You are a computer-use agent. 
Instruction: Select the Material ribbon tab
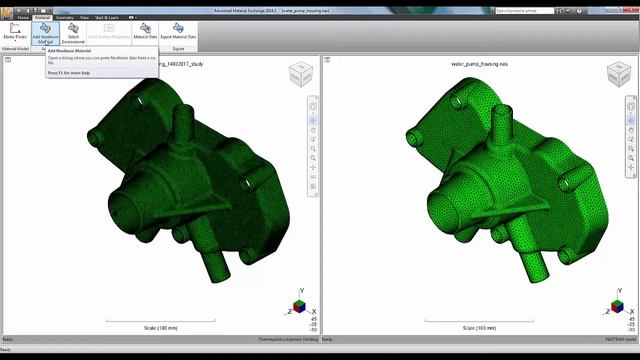[x=42, y=18]
